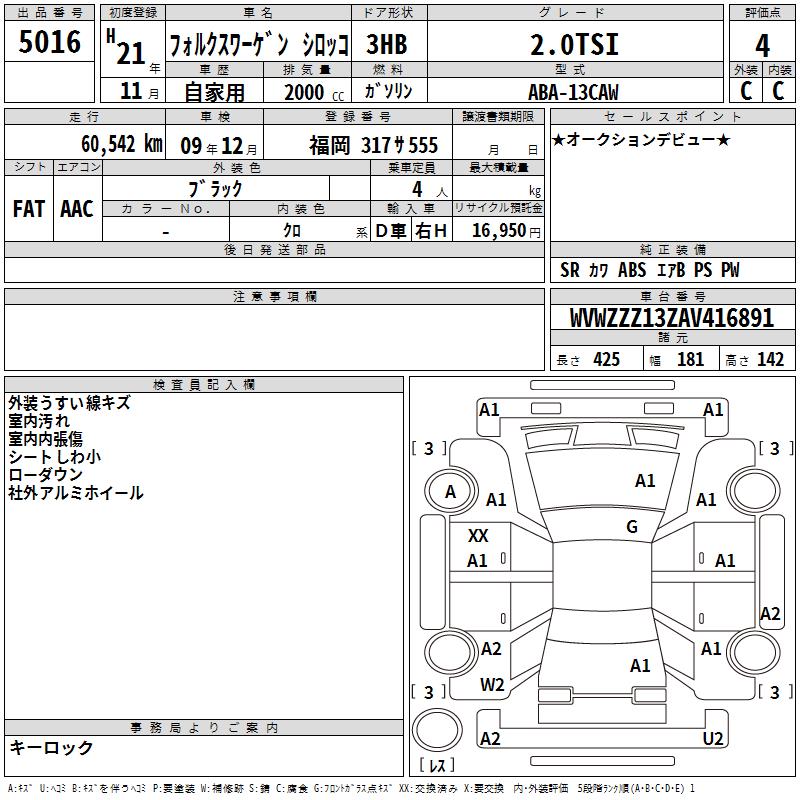800x800 pixels.
Task: Click the G mark on the windshield
Action: [632, 527]
